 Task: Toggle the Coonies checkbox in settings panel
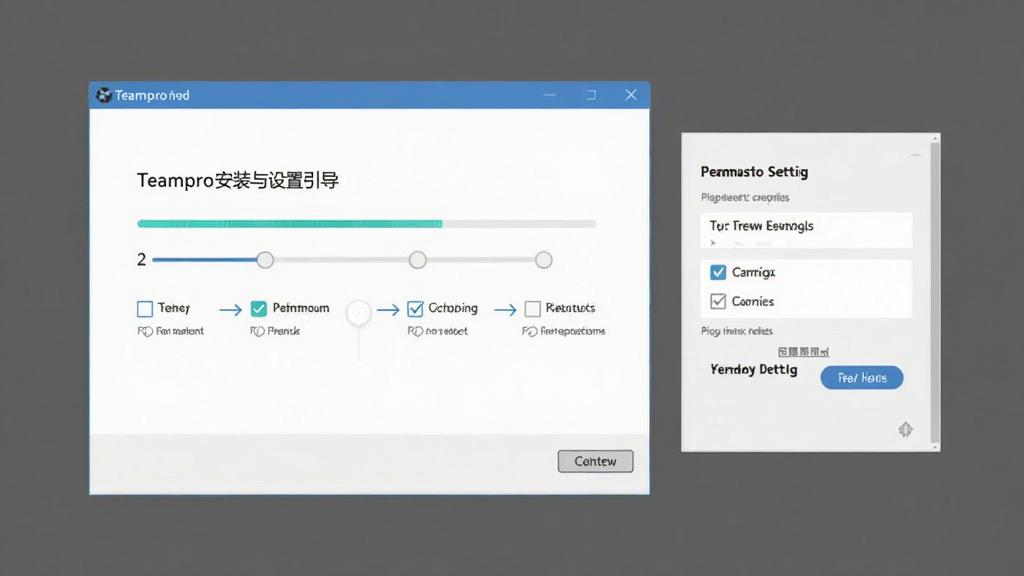(718, 301)
